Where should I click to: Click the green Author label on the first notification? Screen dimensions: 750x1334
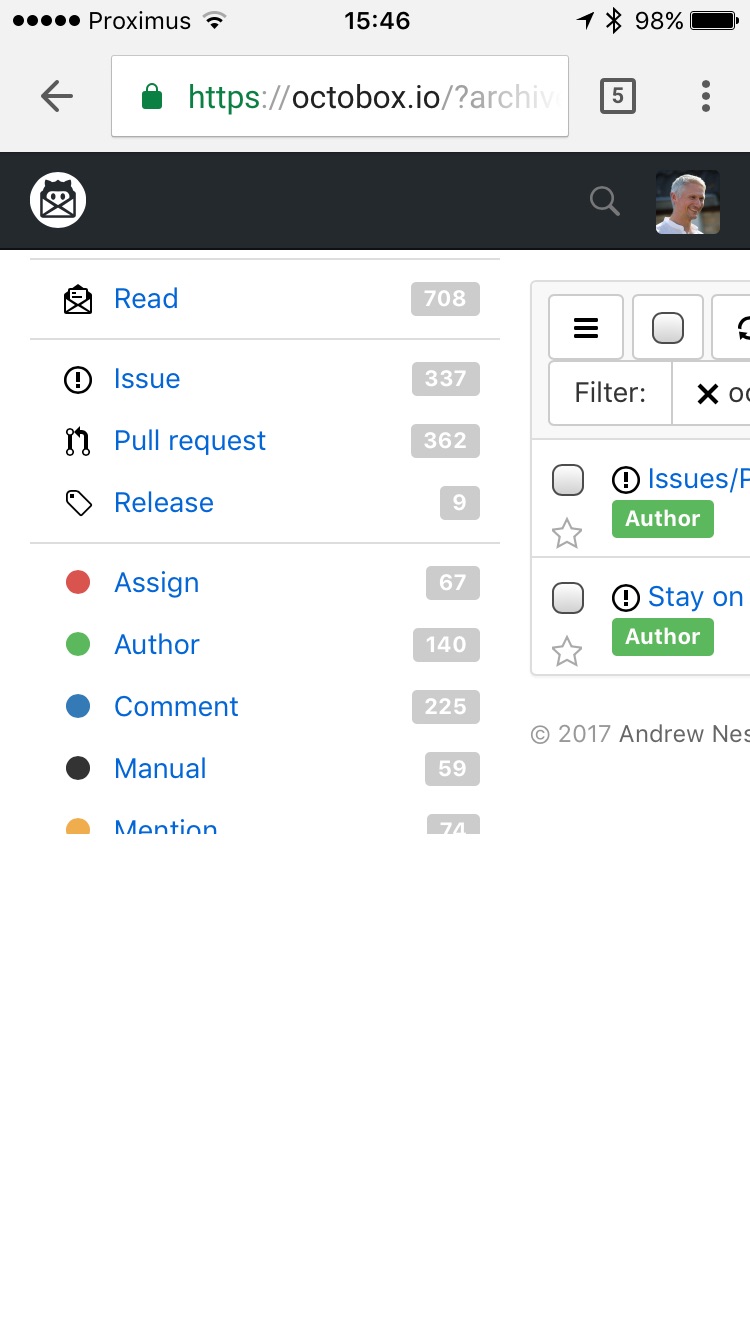662,518
